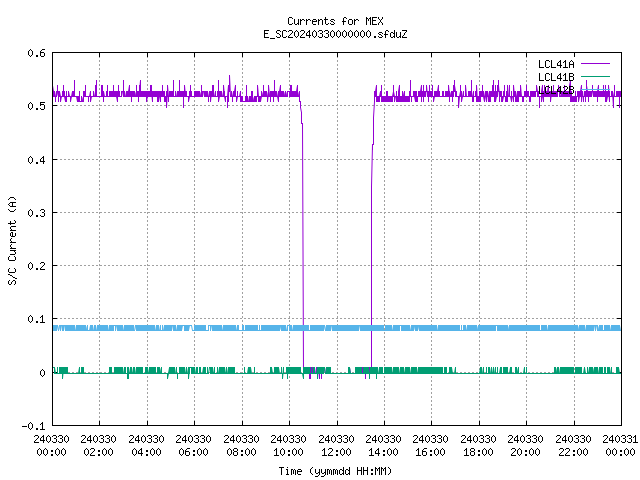Click the 0.2 Y-axis tick label
Image resolution: width=640 pixels, height=480 pixels.
(x=36, y=266)
